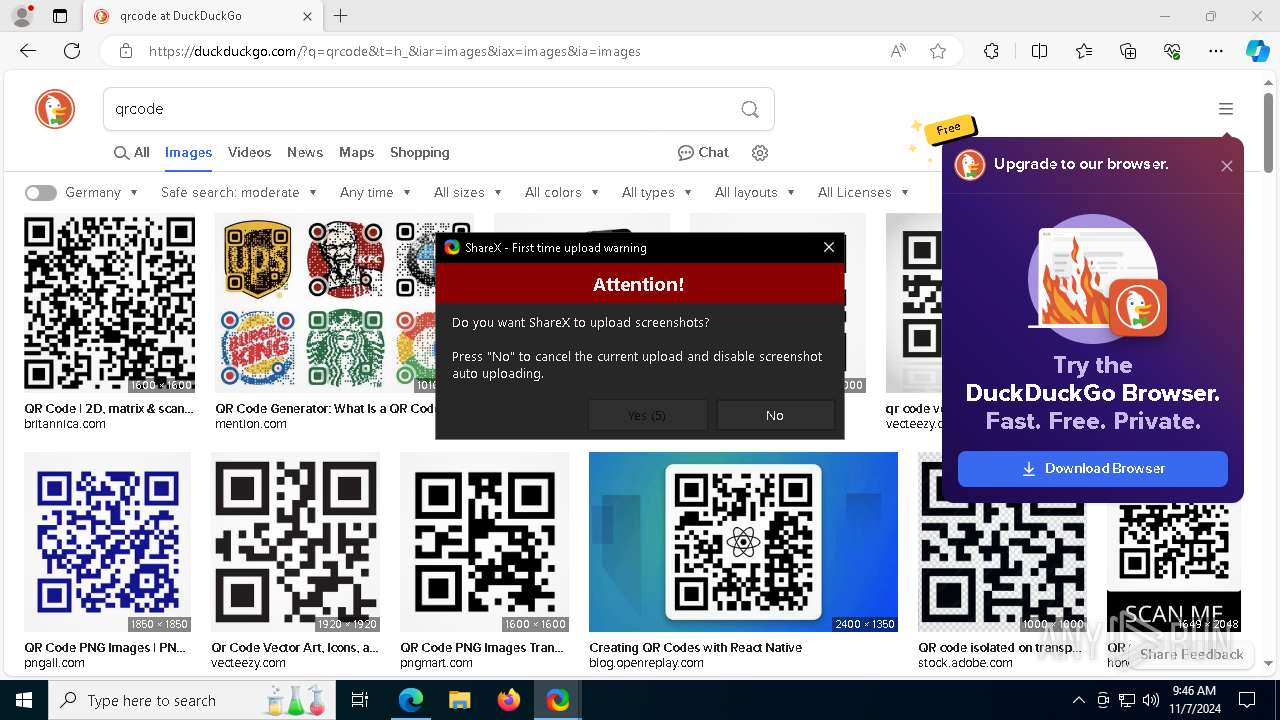This screenshot has width=1280, height=720.
Task: Open the Extensions puzzle icon
Action: click(x=991, y=51)
